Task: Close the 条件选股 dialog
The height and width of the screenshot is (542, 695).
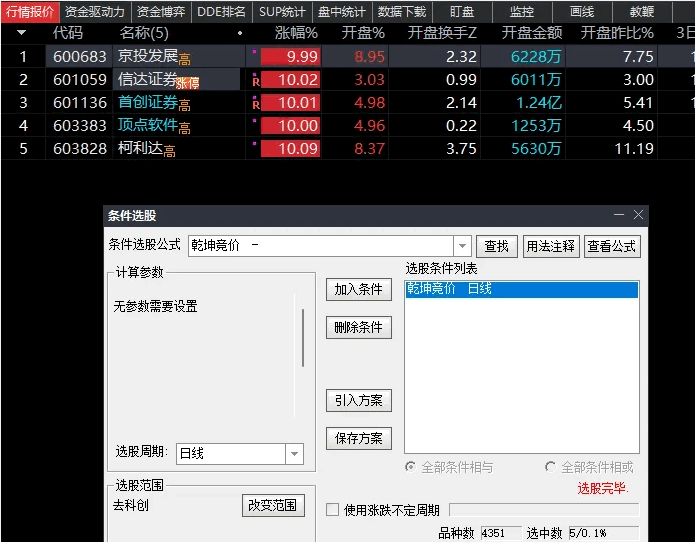Action: [x=638, y=214]
